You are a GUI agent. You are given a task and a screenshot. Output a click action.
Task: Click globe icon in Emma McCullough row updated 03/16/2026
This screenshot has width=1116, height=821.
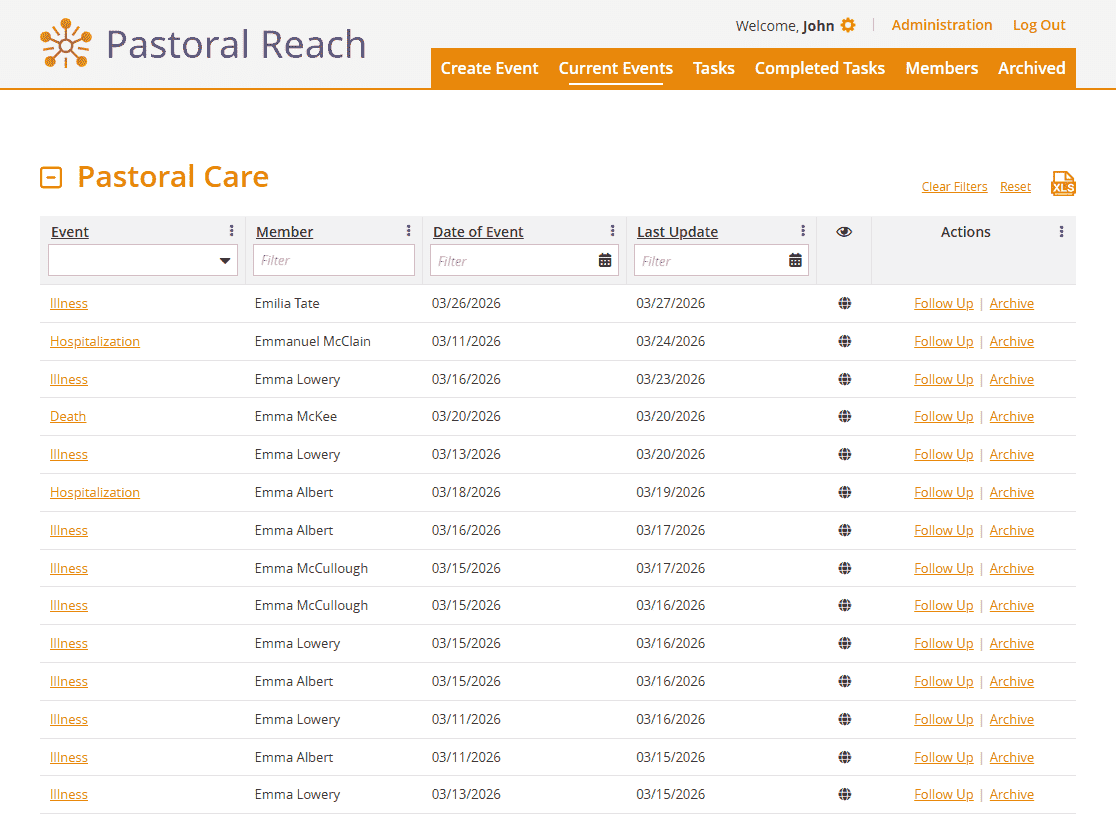click(845, 605)
